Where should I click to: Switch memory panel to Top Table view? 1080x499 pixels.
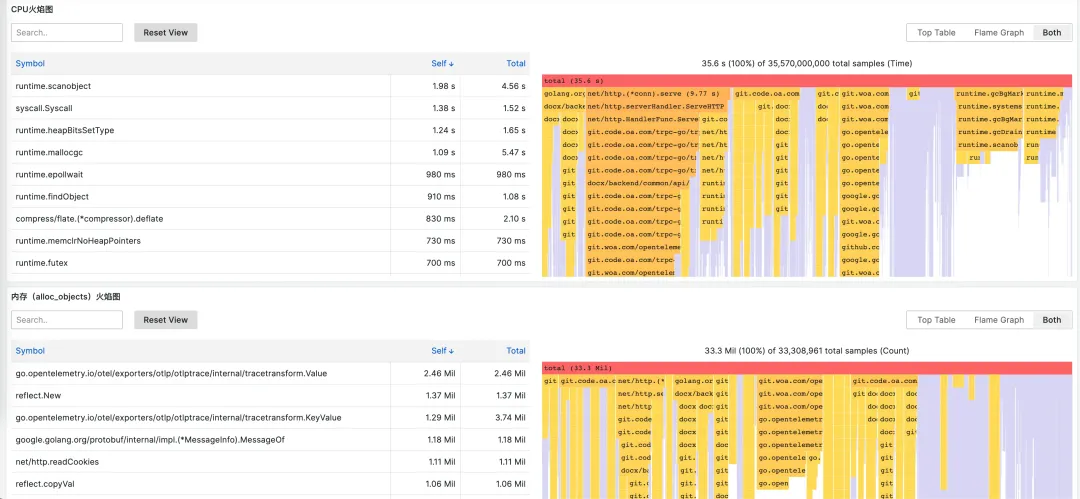pyautogui.click(x=936, y=320)
